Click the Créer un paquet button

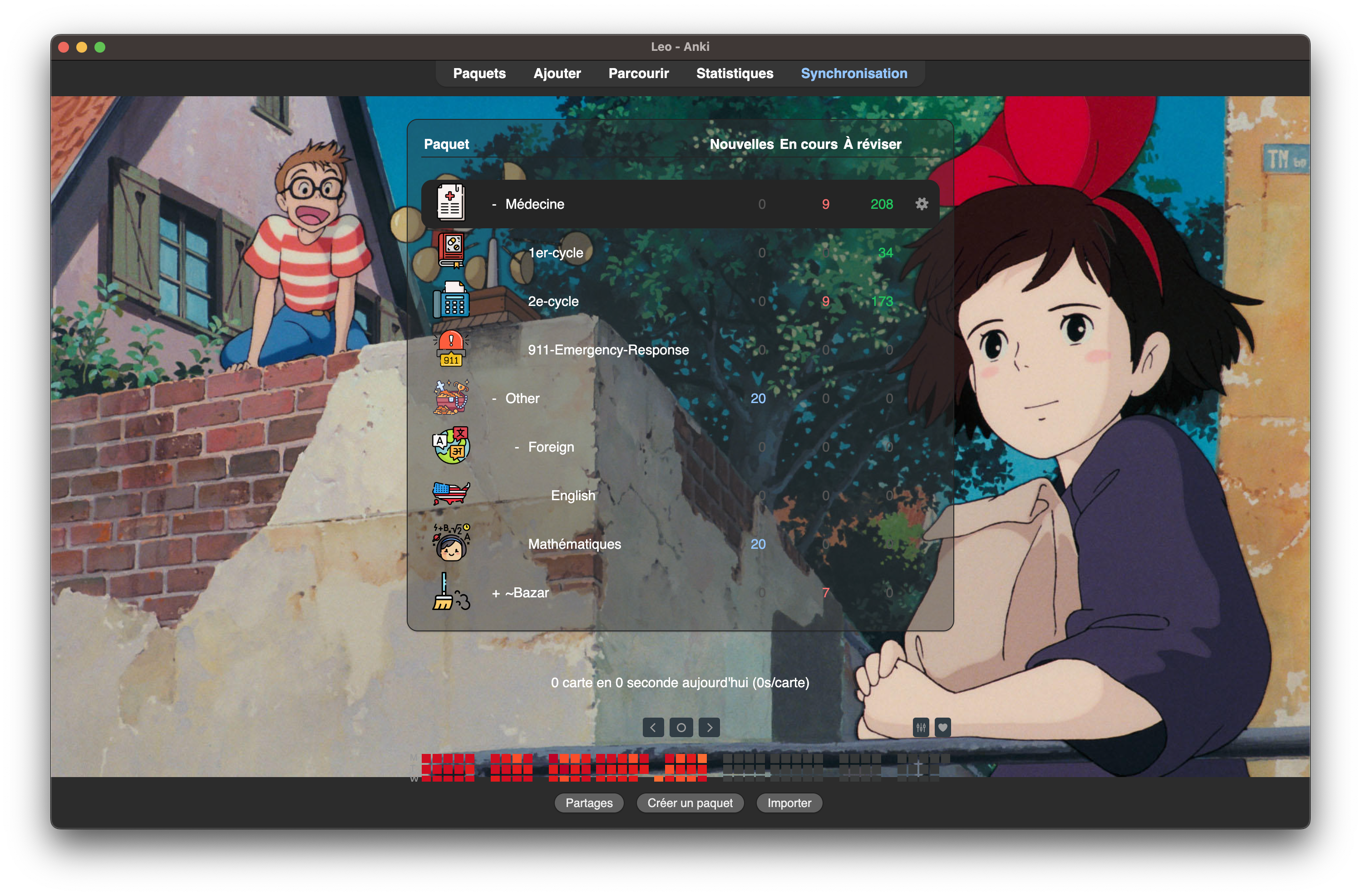[690, 803]
